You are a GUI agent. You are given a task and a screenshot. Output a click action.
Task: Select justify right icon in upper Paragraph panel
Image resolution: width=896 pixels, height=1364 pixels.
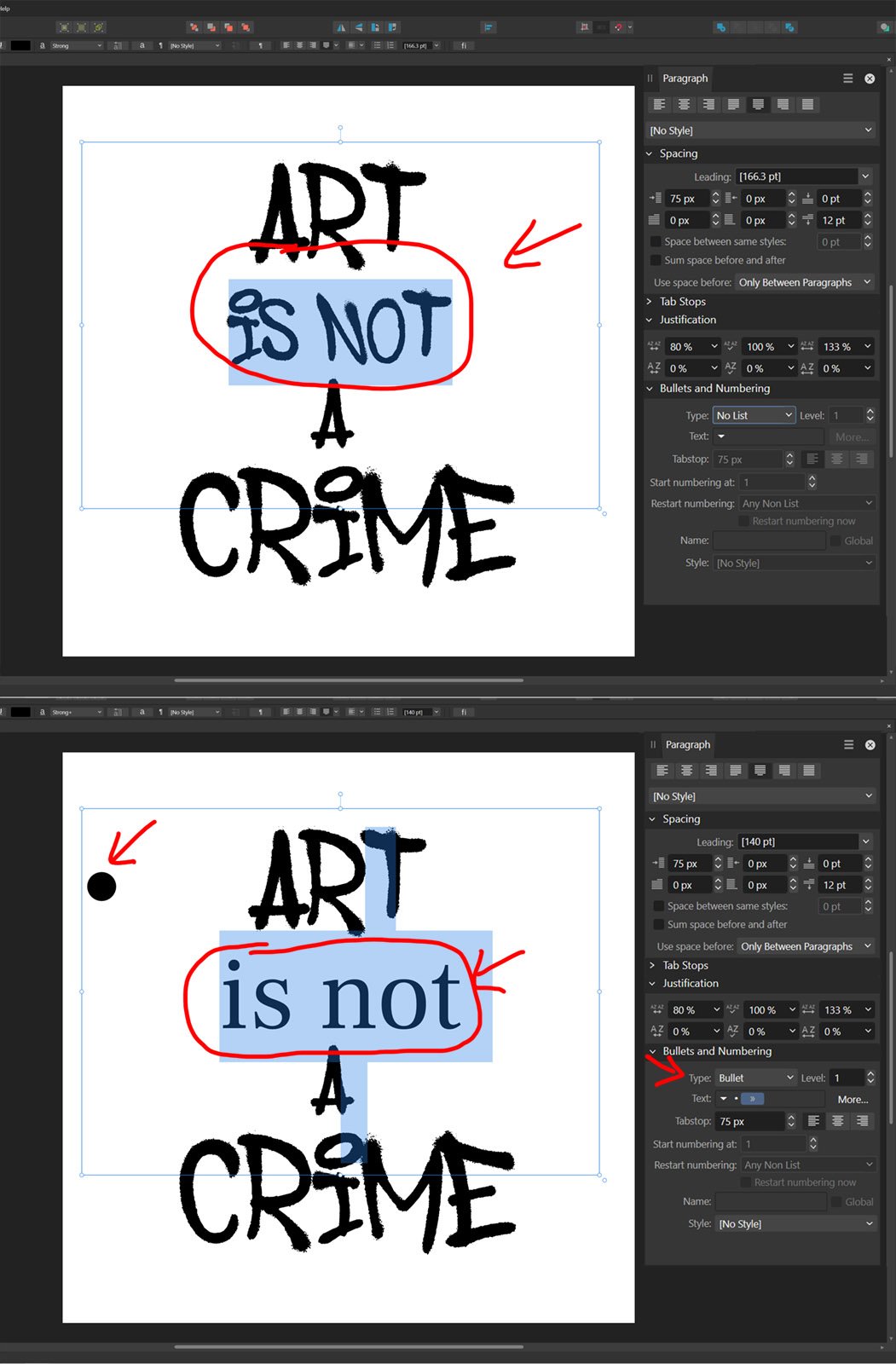(783, 104)
